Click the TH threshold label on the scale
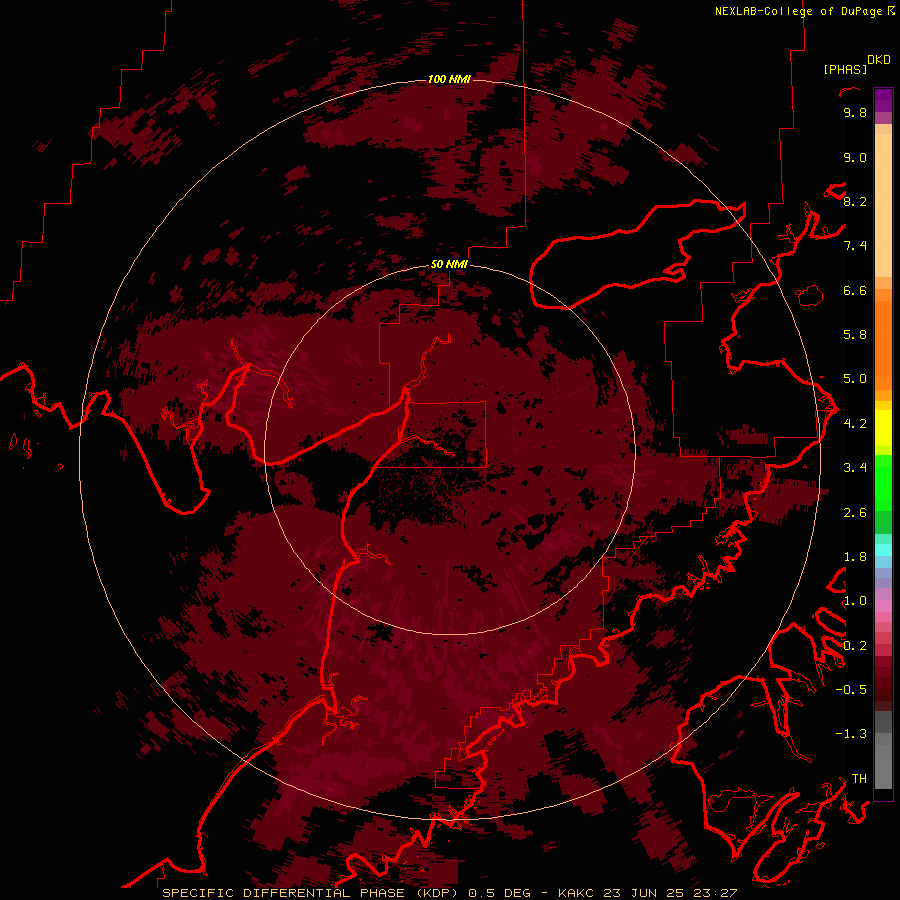The height and width of the screenshot is (900, 900). (x=859, y=779)
